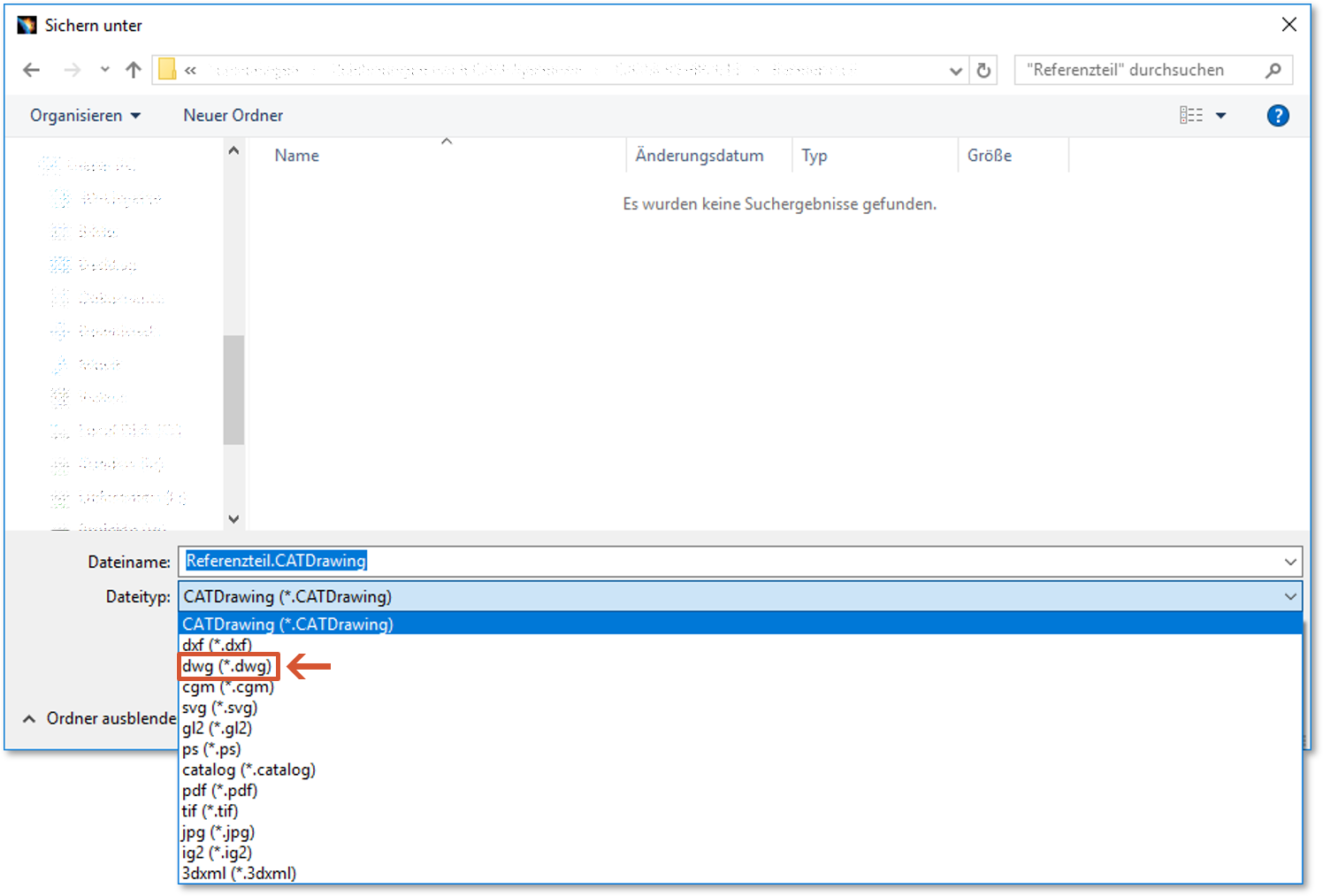Image resolution: width=1323 pixels, height=896 pixels.
Task: Click the navigation pane scrollbar down arrow
Action: 233,519
